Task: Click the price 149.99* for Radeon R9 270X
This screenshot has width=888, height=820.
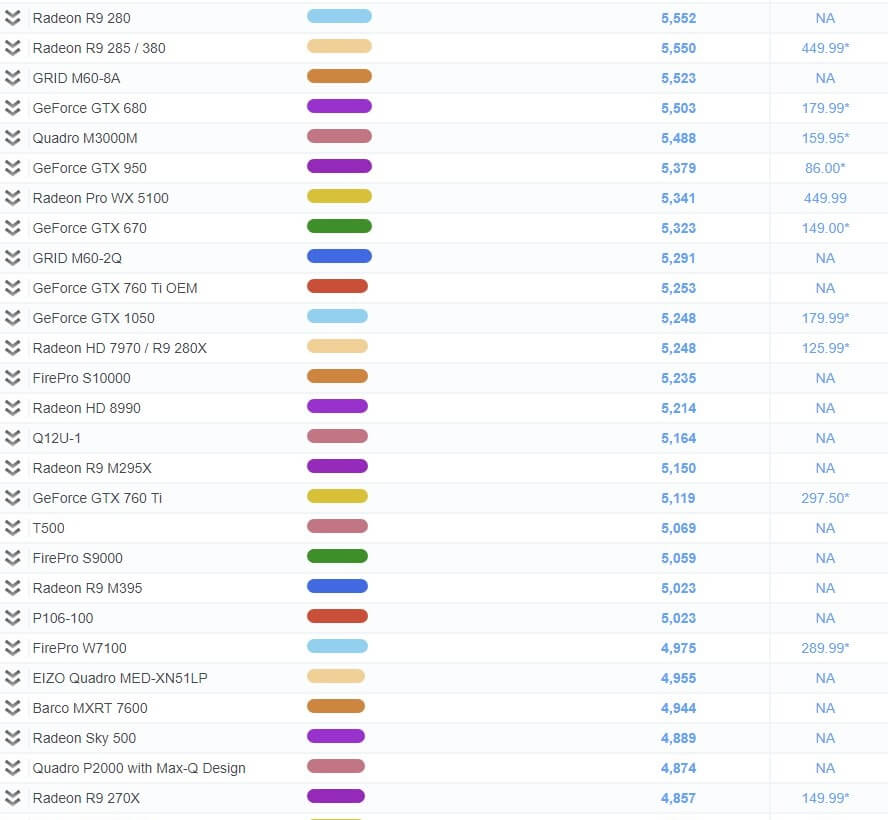Action: coord(825,798)
